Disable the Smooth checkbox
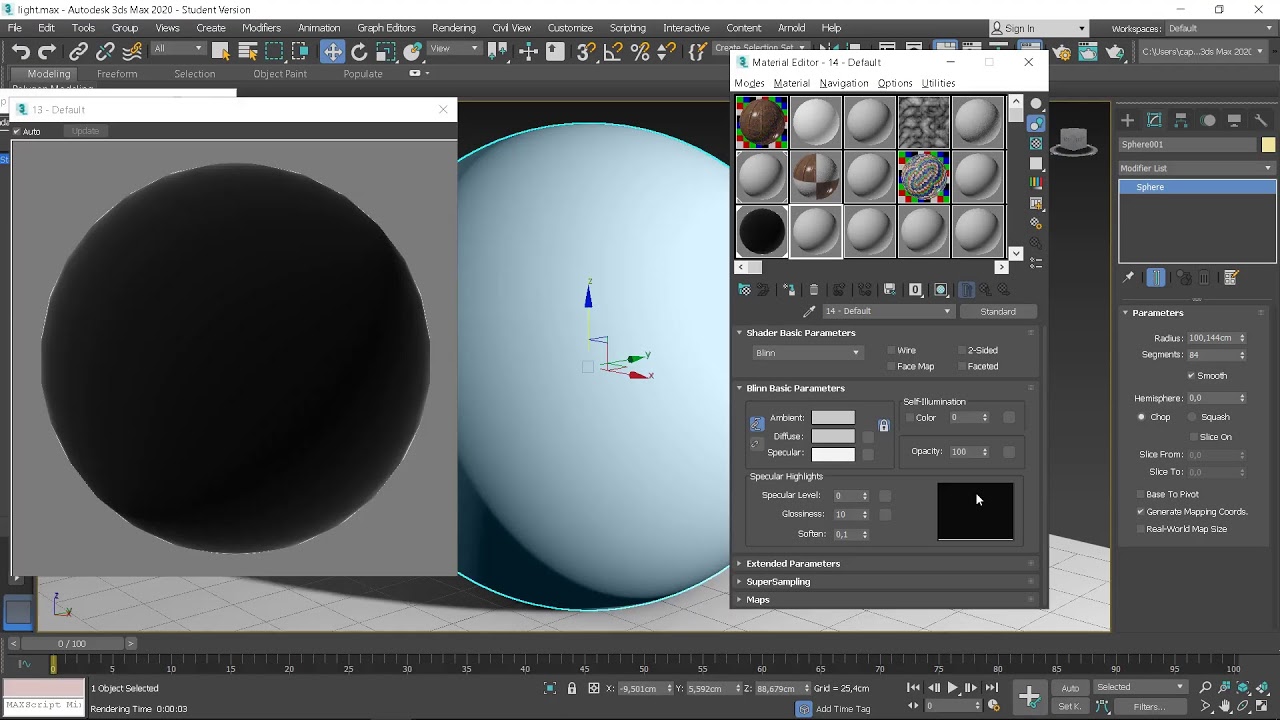1280x720 pixels. pos(1191,376)
